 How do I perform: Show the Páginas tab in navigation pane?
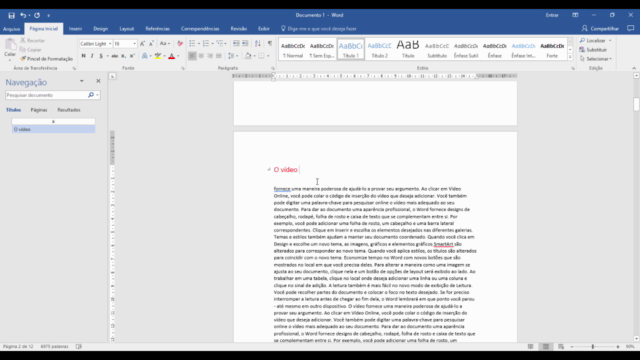39,110
